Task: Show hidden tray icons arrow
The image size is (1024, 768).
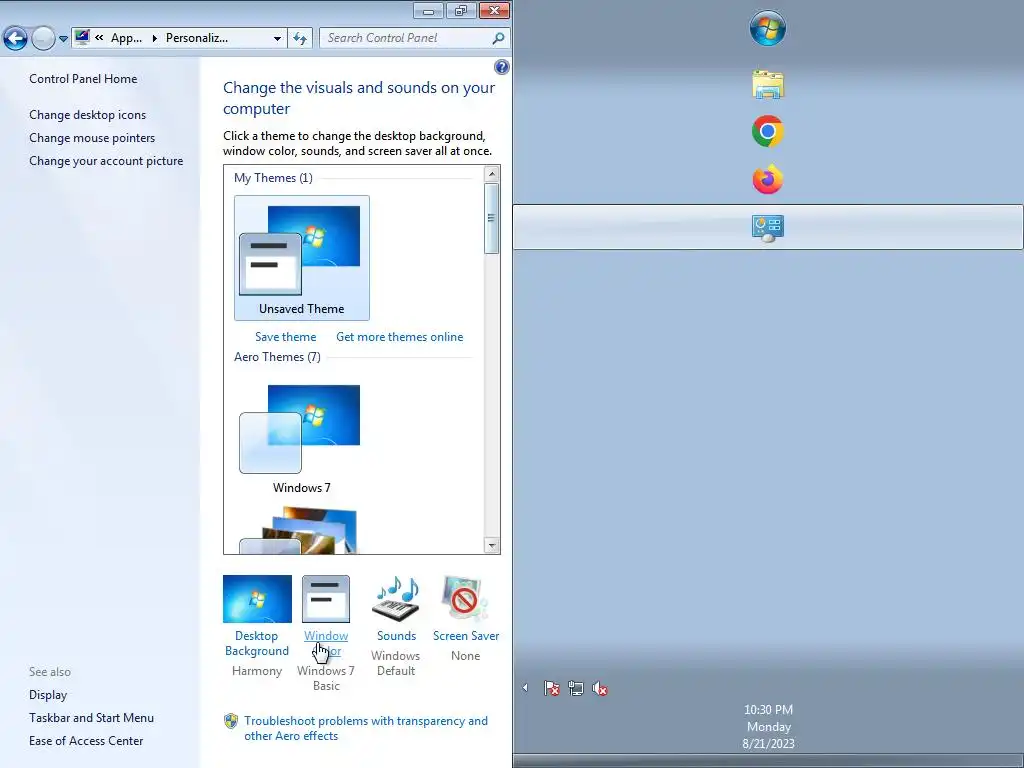Action: (525, 688)
